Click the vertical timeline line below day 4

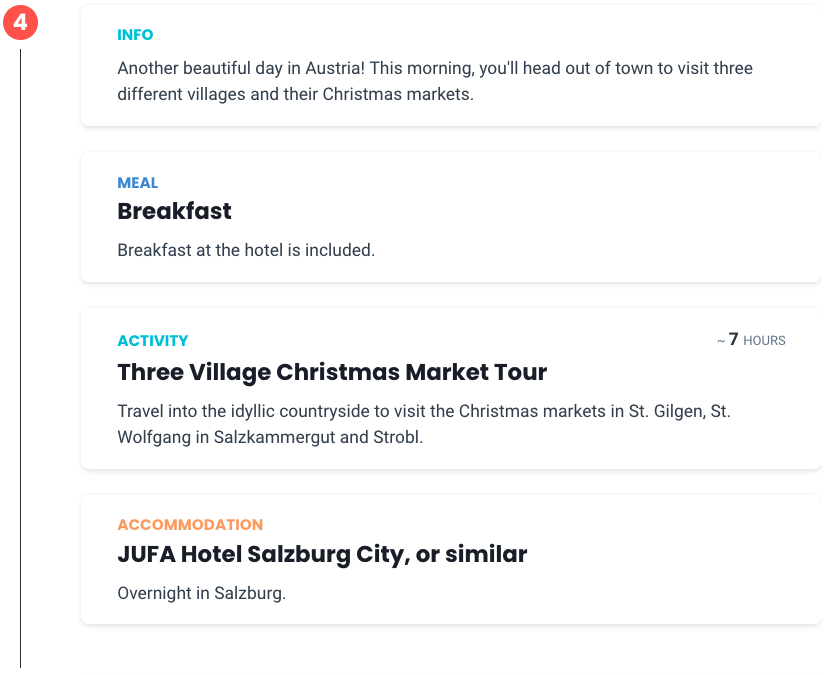pyautogui.click(x=20, y=358)
